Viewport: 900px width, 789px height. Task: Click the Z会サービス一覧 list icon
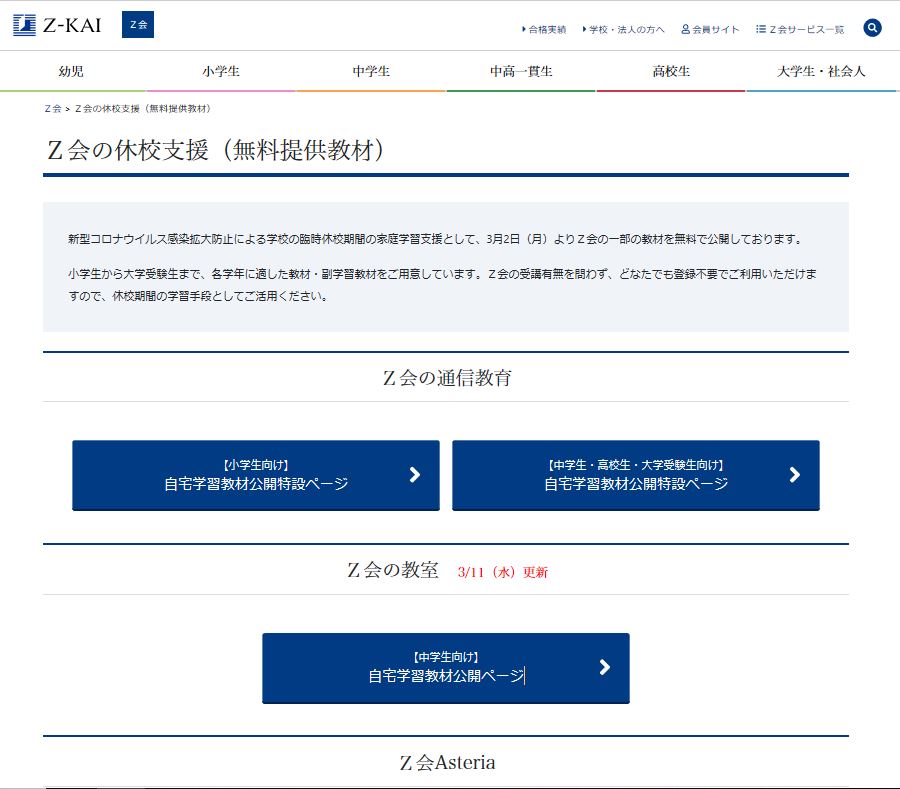tap(761, 30)
